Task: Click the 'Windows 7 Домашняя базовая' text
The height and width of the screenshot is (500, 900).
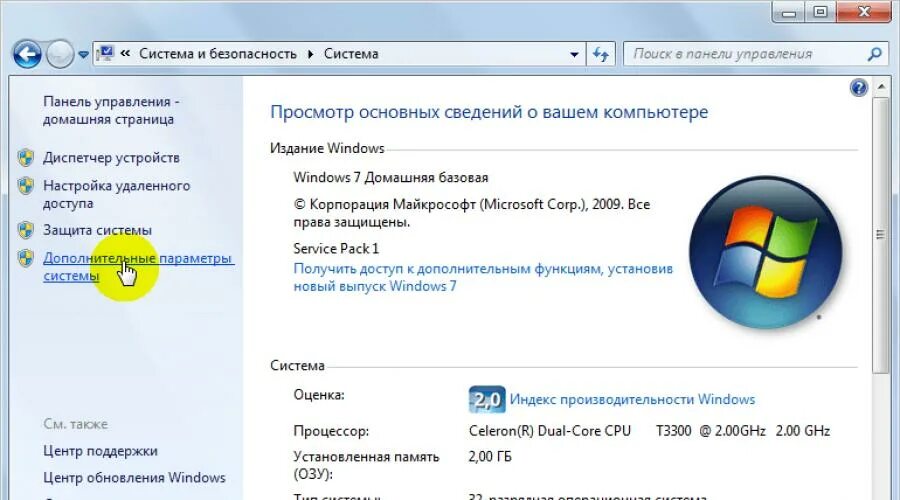Action: pyautogui.click(x=390, y=177)
